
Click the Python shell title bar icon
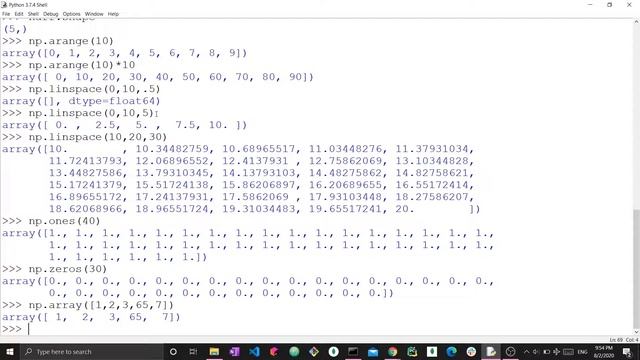point(4,4)
